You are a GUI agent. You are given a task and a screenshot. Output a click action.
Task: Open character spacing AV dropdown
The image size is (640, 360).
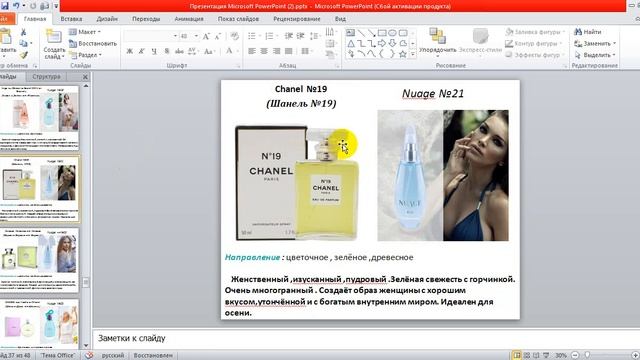pos(193,51)
